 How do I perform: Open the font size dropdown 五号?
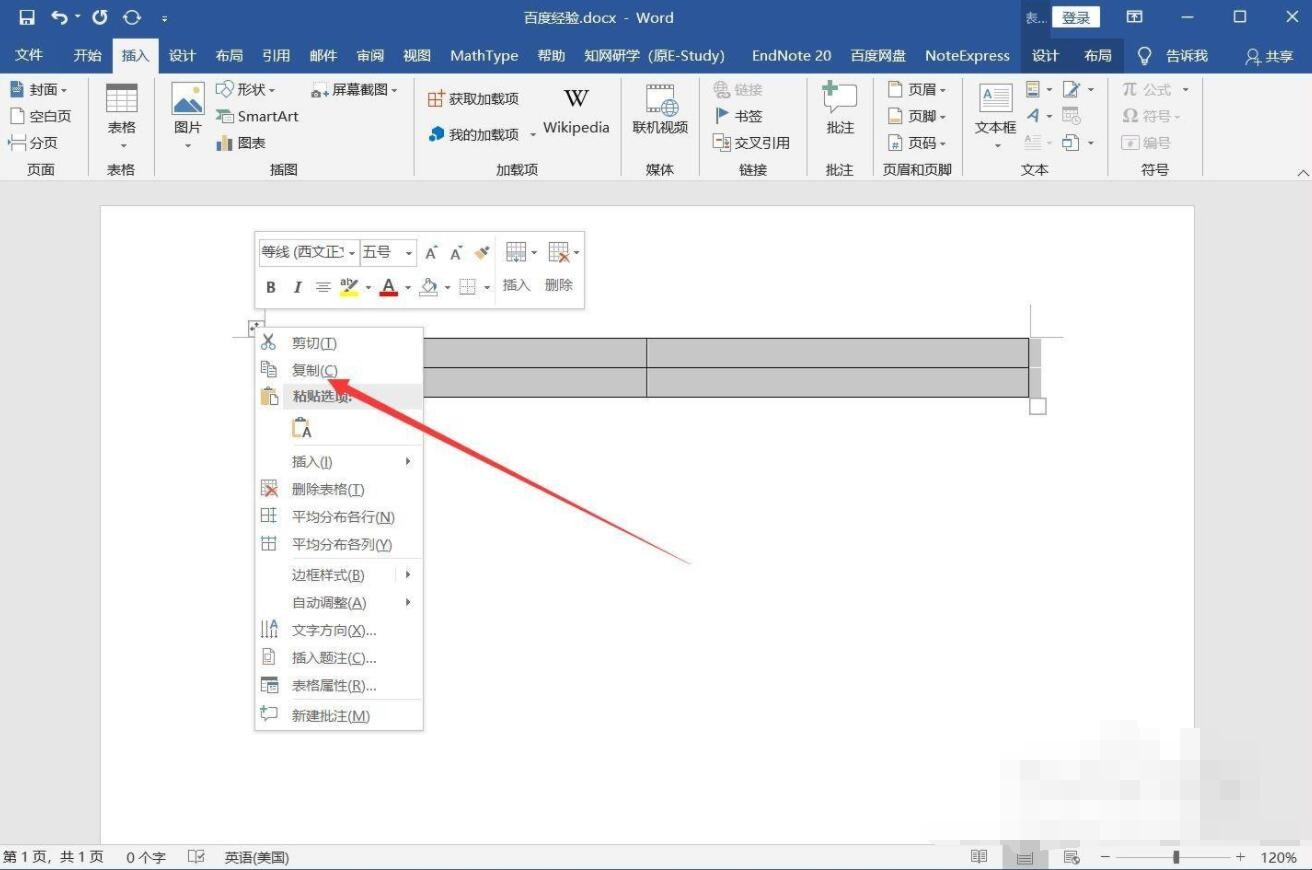[409, 253]
